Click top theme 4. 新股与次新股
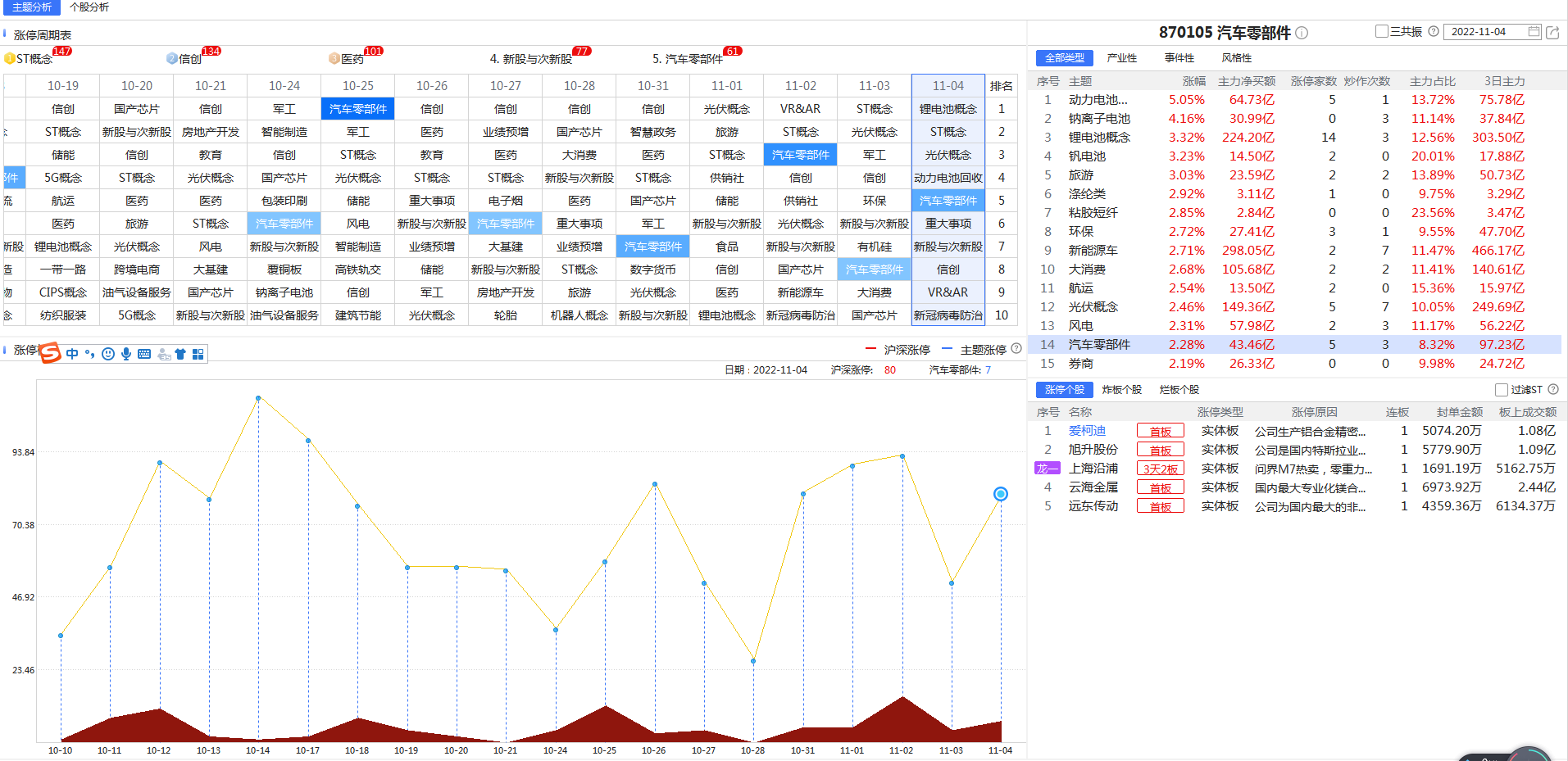The image size is (1568, 761). tap(531, 59)
